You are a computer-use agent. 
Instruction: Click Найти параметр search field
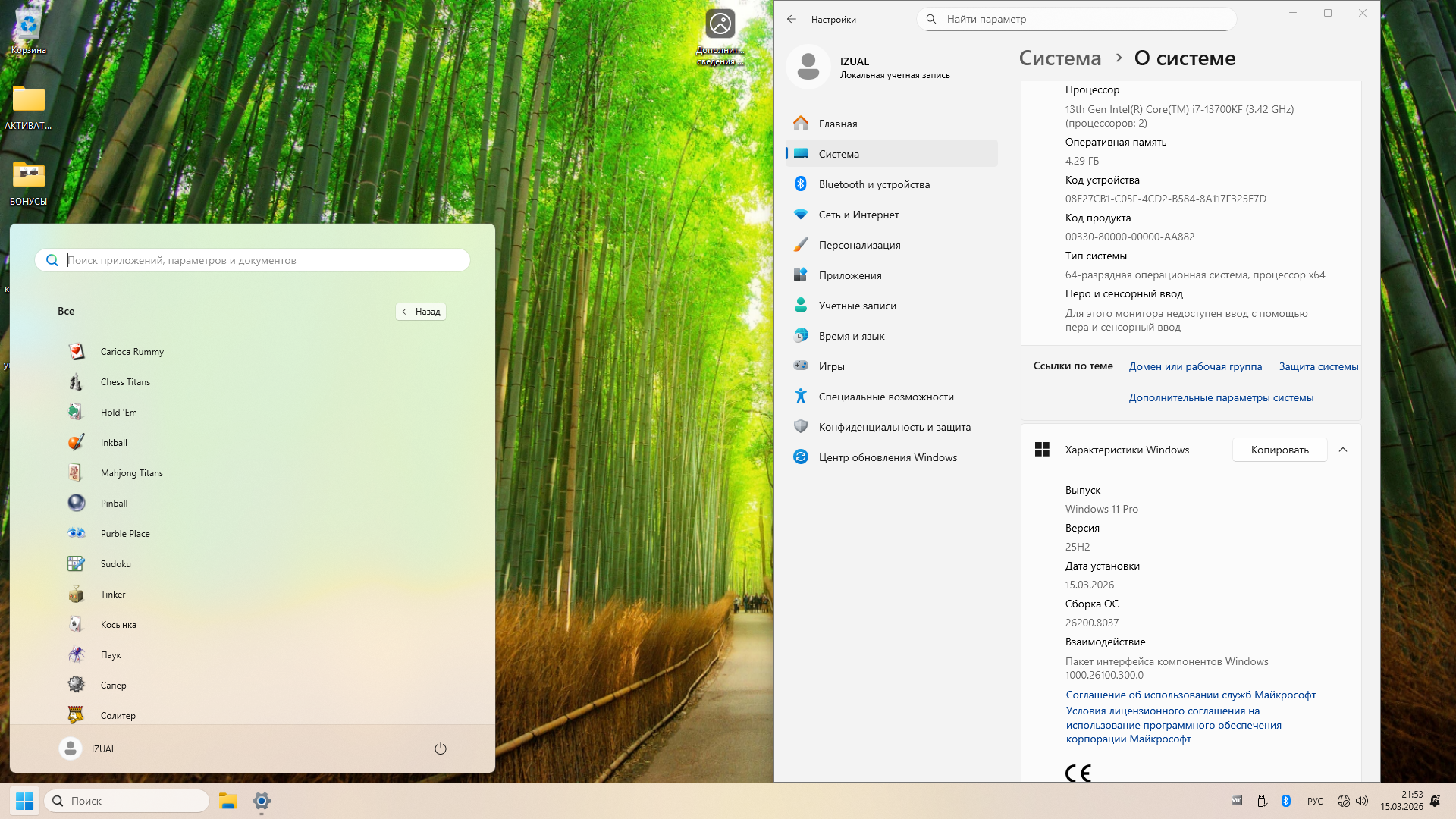tap(1077, 19)
